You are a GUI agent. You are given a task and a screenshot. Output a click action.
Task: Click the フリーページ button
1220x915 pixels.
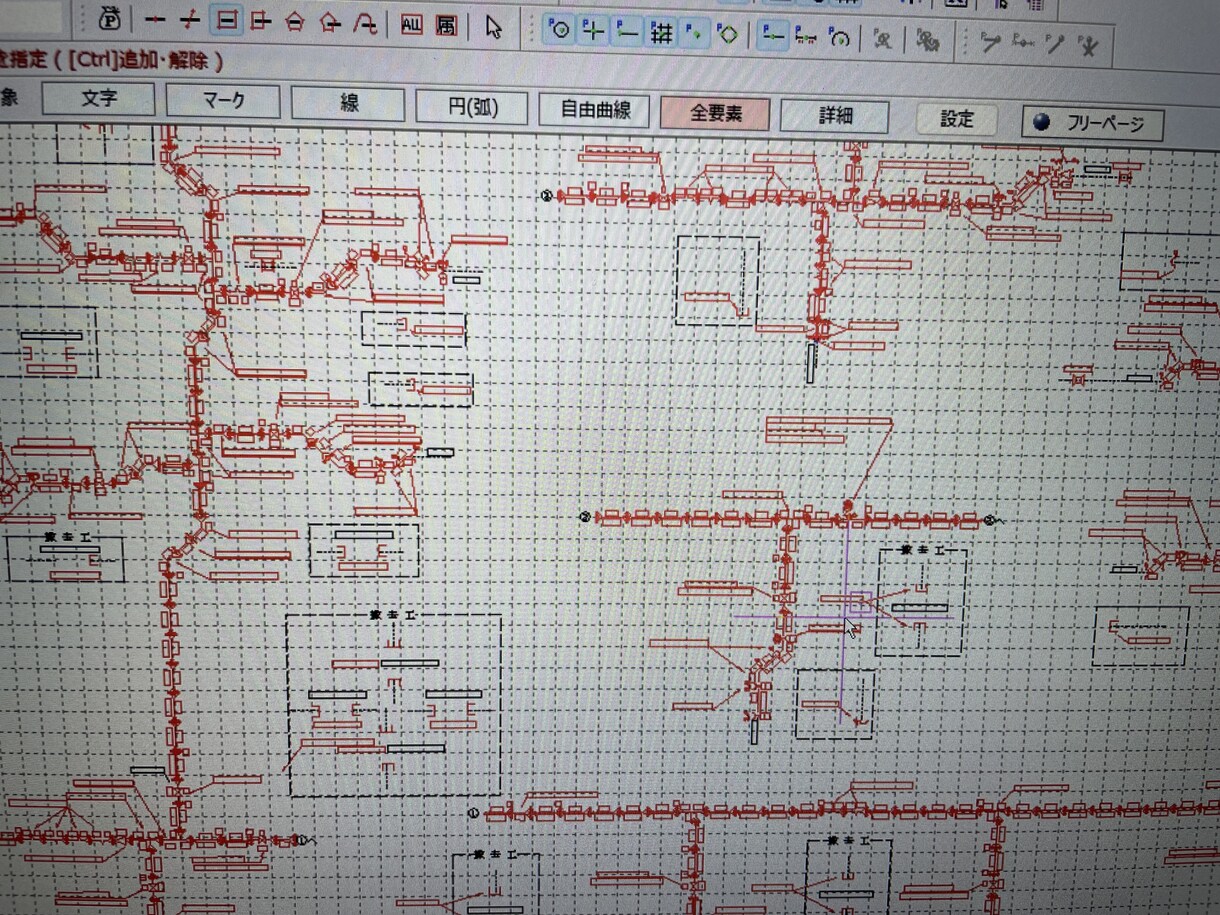[1092, 125]
